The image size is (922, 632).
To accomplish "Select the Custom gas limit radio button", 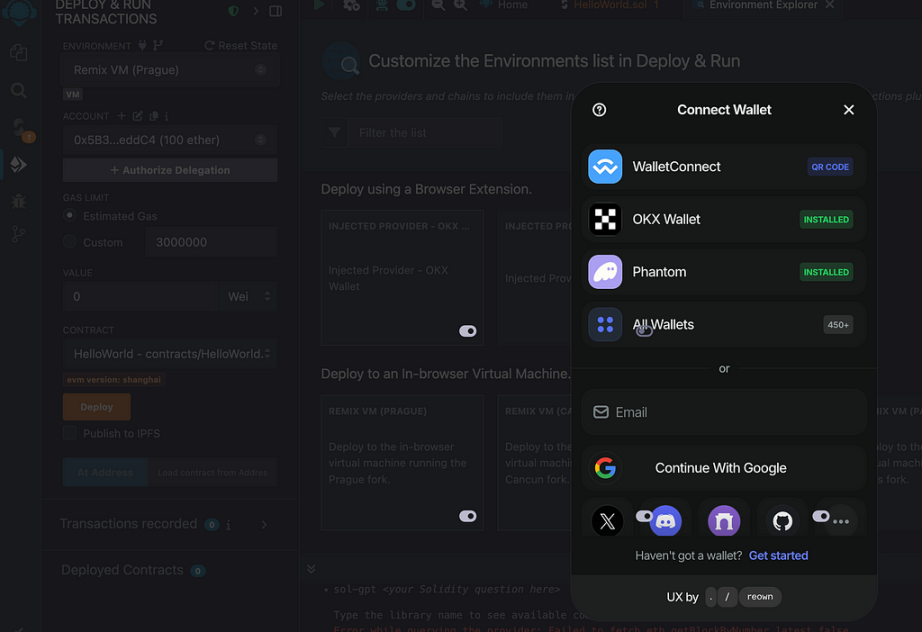I will 69,242.
